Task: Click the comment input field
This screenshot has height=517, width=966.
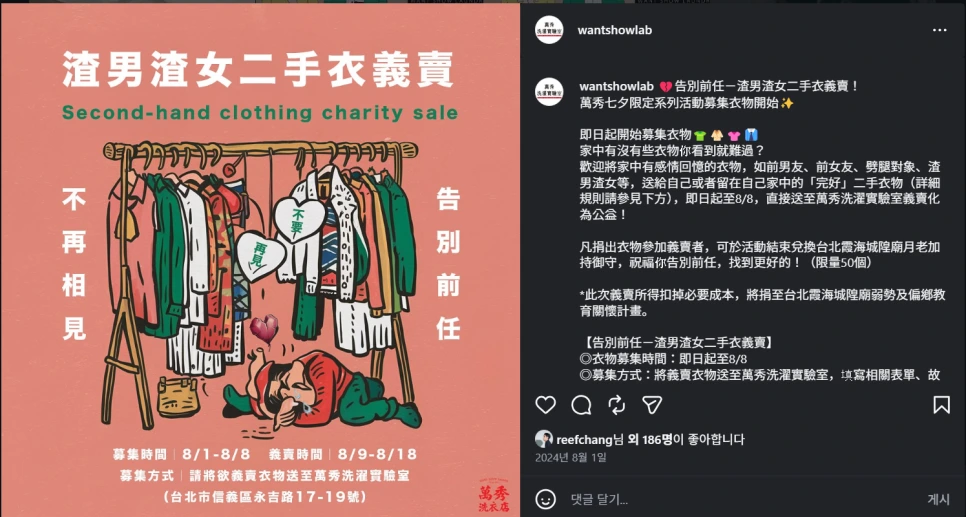Action: coord(742,499)
